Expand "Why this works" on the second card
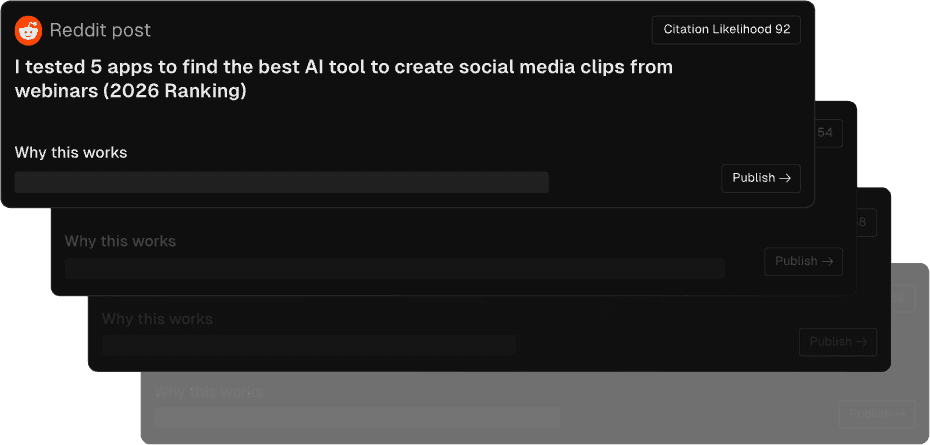Viewport: 930px width, 445px height. (120, 241)
